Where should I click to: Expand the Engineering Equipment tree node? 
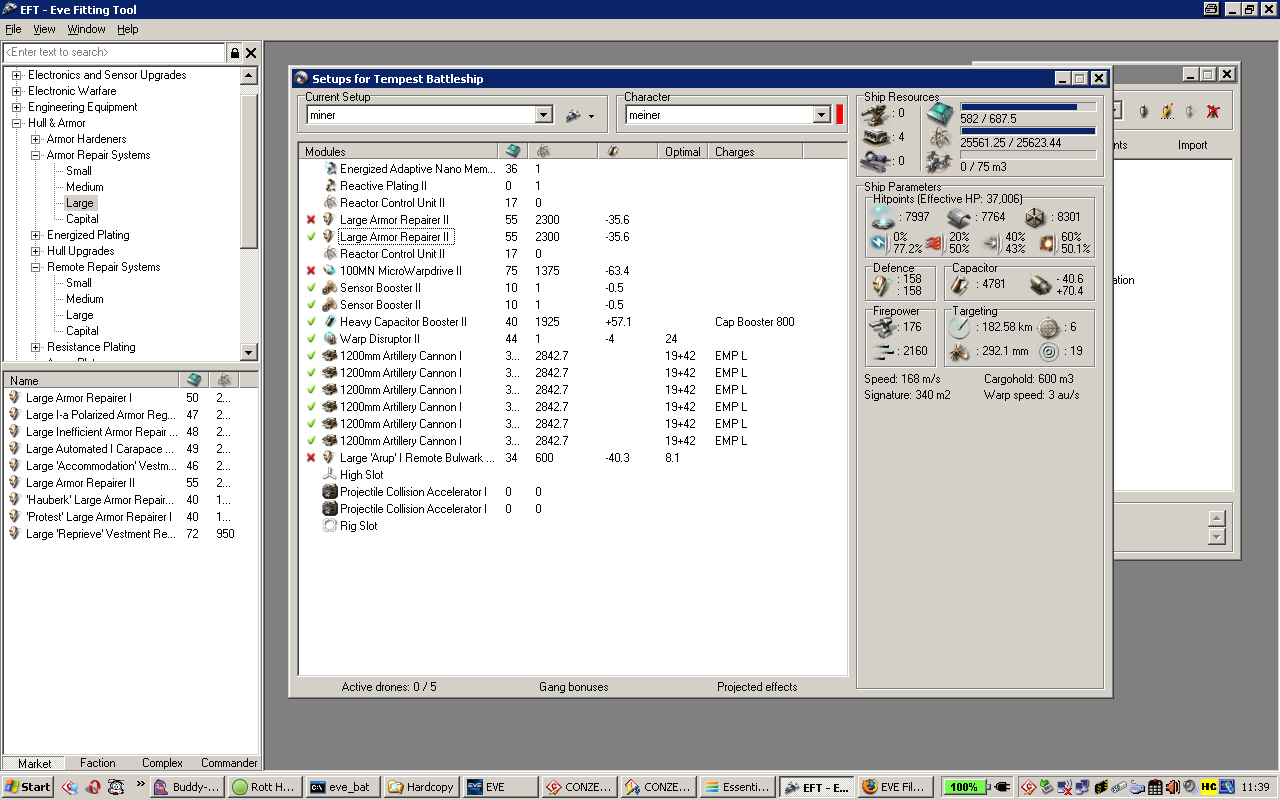coord(17,107)
